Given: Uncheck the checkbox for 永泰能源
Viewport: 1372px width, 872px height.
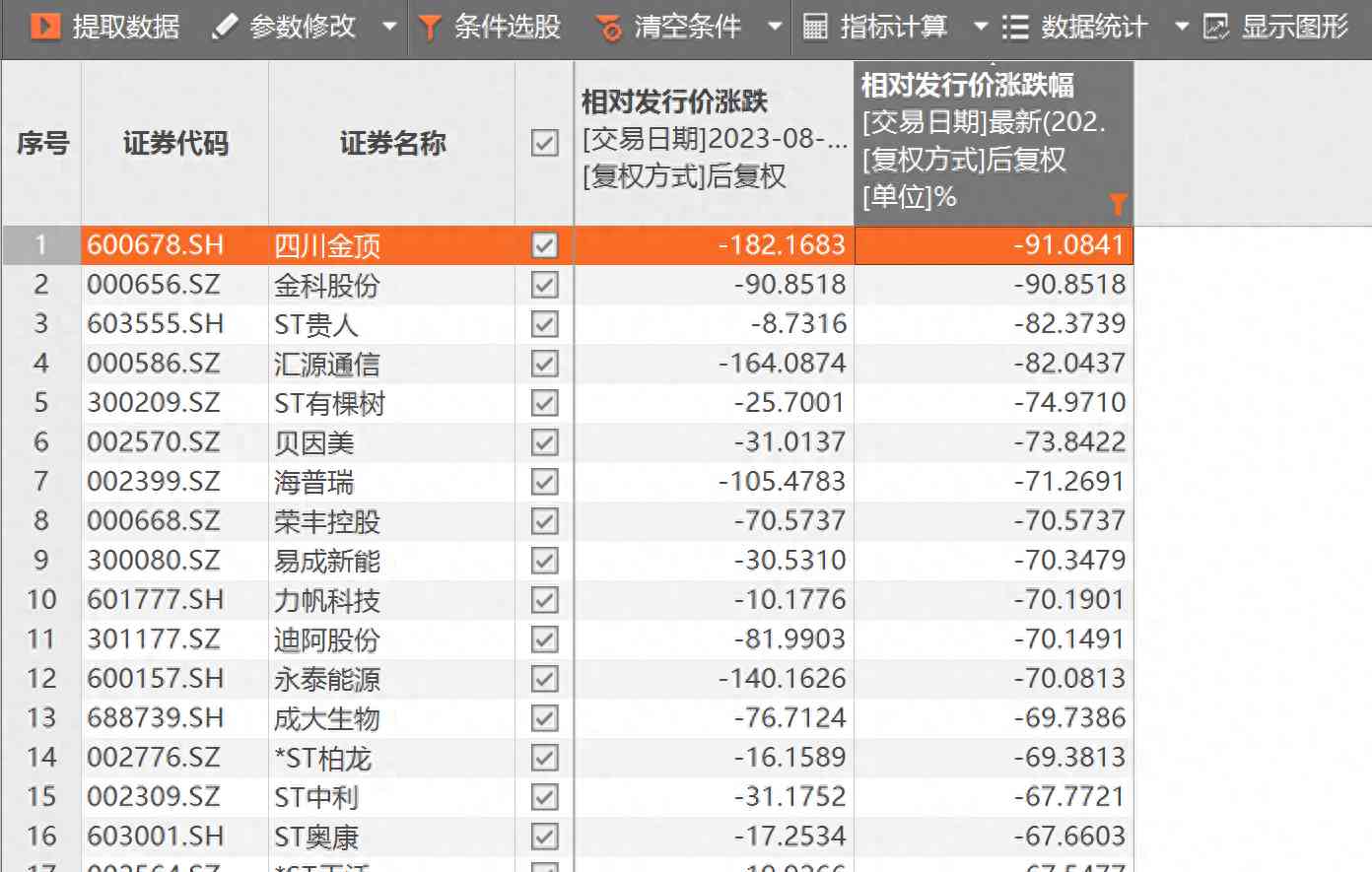Looking at the screenshot, I should 545,679.
